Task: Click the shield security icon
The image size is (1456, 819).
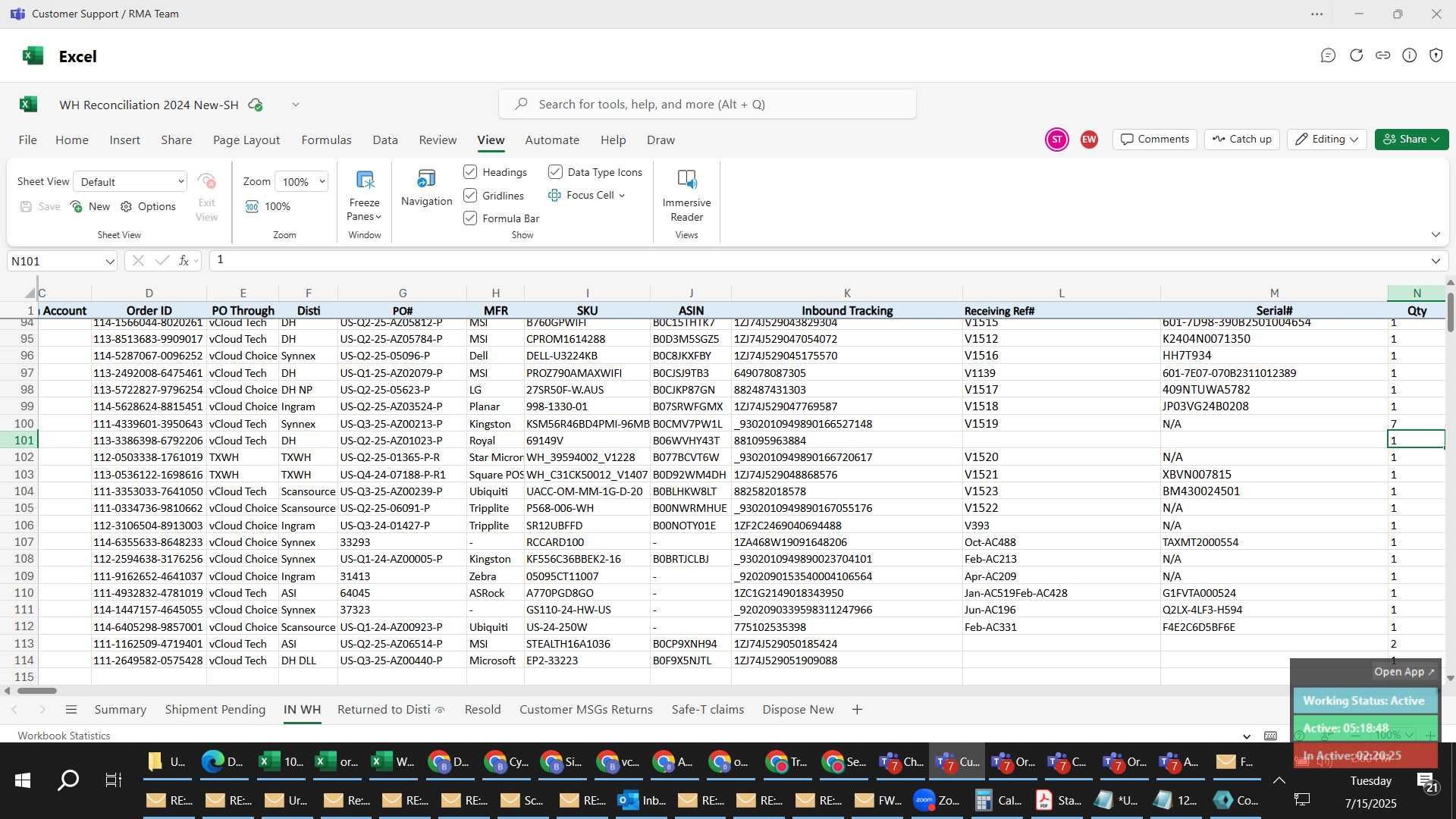Action: click(x=1436, y=55)
